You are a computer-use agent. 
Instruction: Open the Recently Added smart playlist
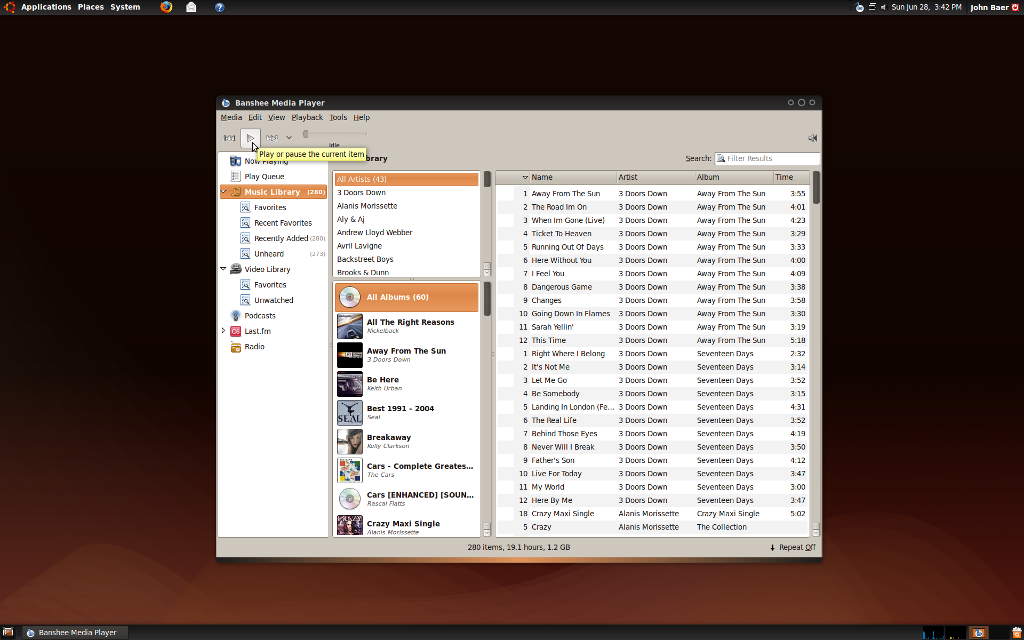click(281, 238)
